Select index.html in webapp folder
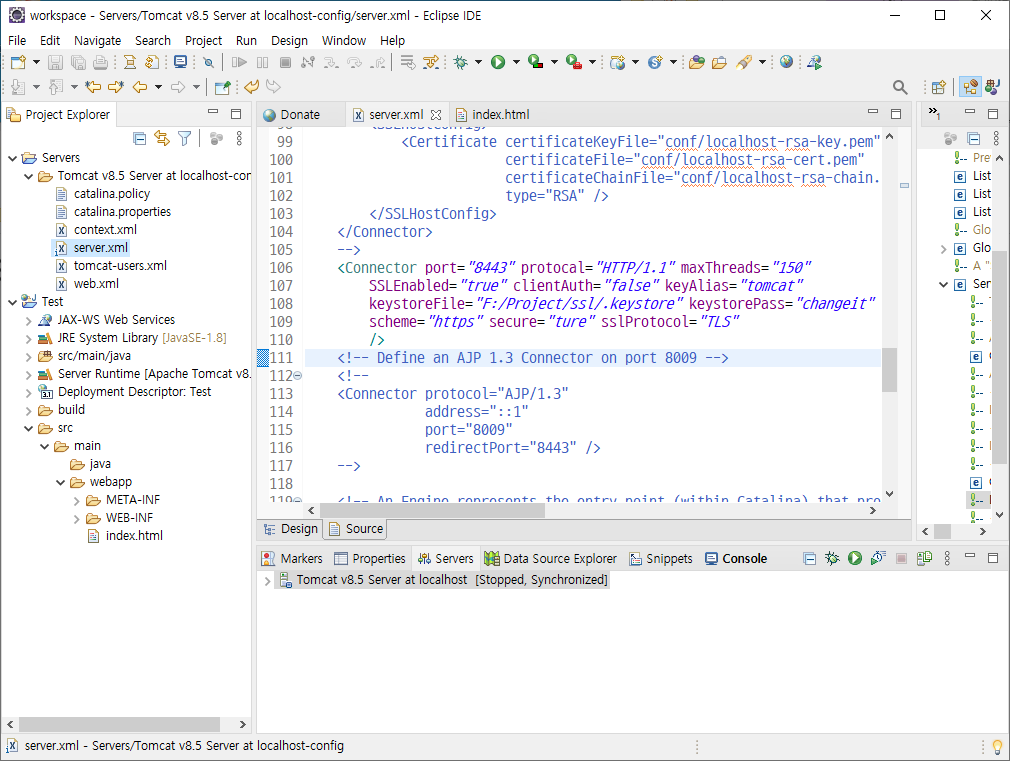 [134, 536]
